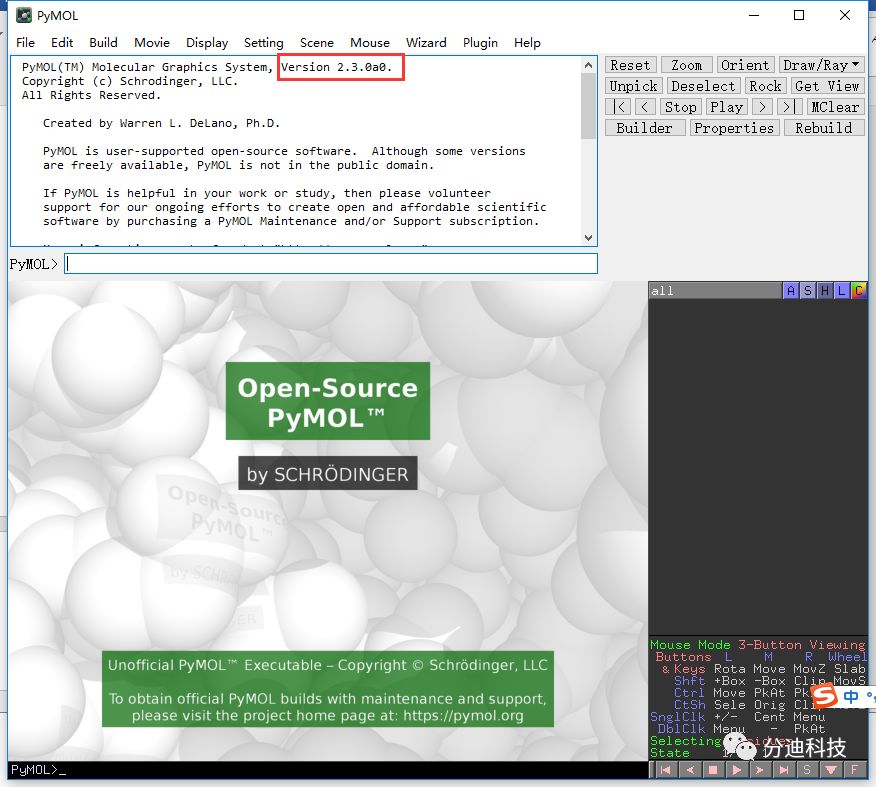Click the Get View button
The height and width of the screenshot is (787, 876).
coord(827,86)
